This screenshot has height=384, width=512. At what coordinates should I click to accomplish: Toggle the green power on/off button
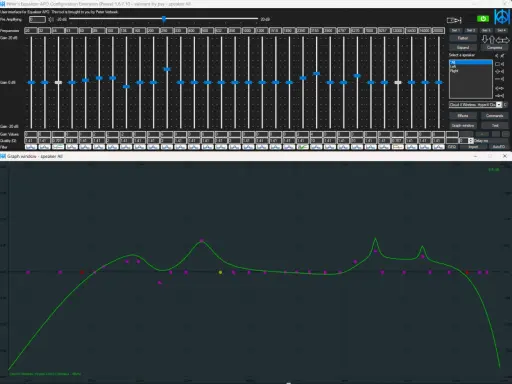483,19
